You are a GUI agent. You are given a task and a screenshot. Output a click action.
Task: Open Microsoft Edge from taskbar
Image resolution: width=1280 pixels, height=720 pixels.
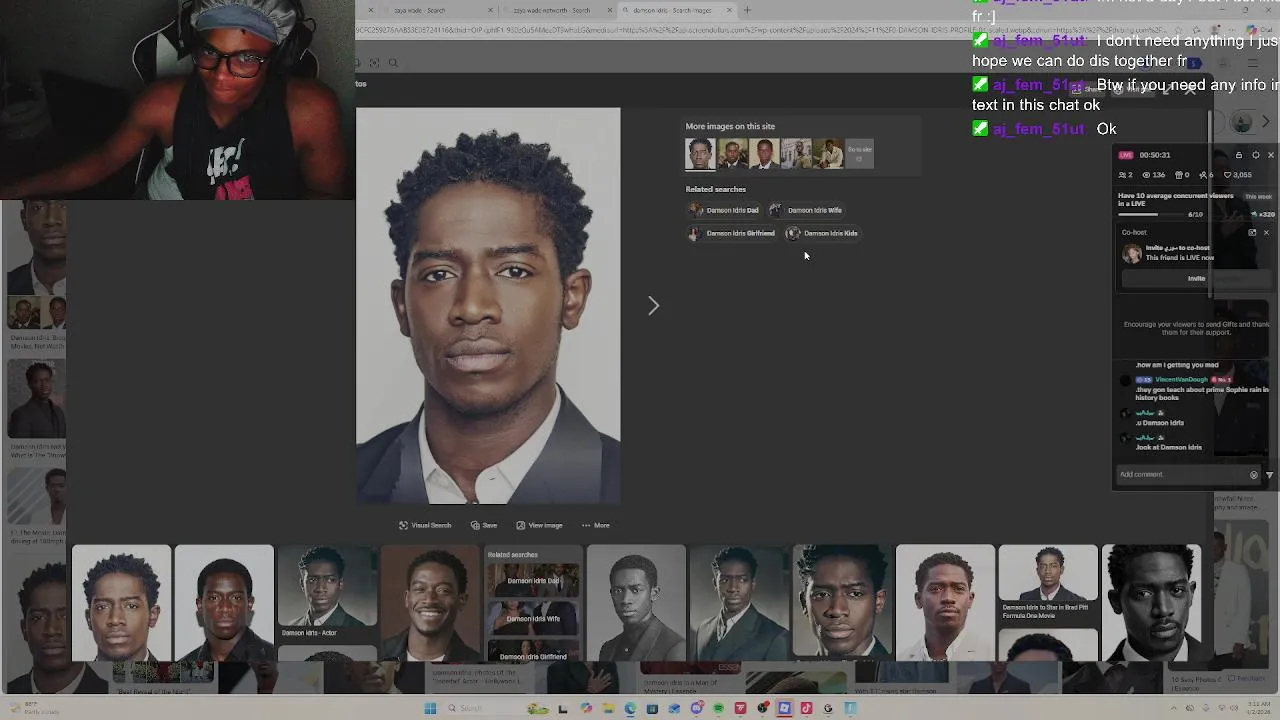(630, 708)
